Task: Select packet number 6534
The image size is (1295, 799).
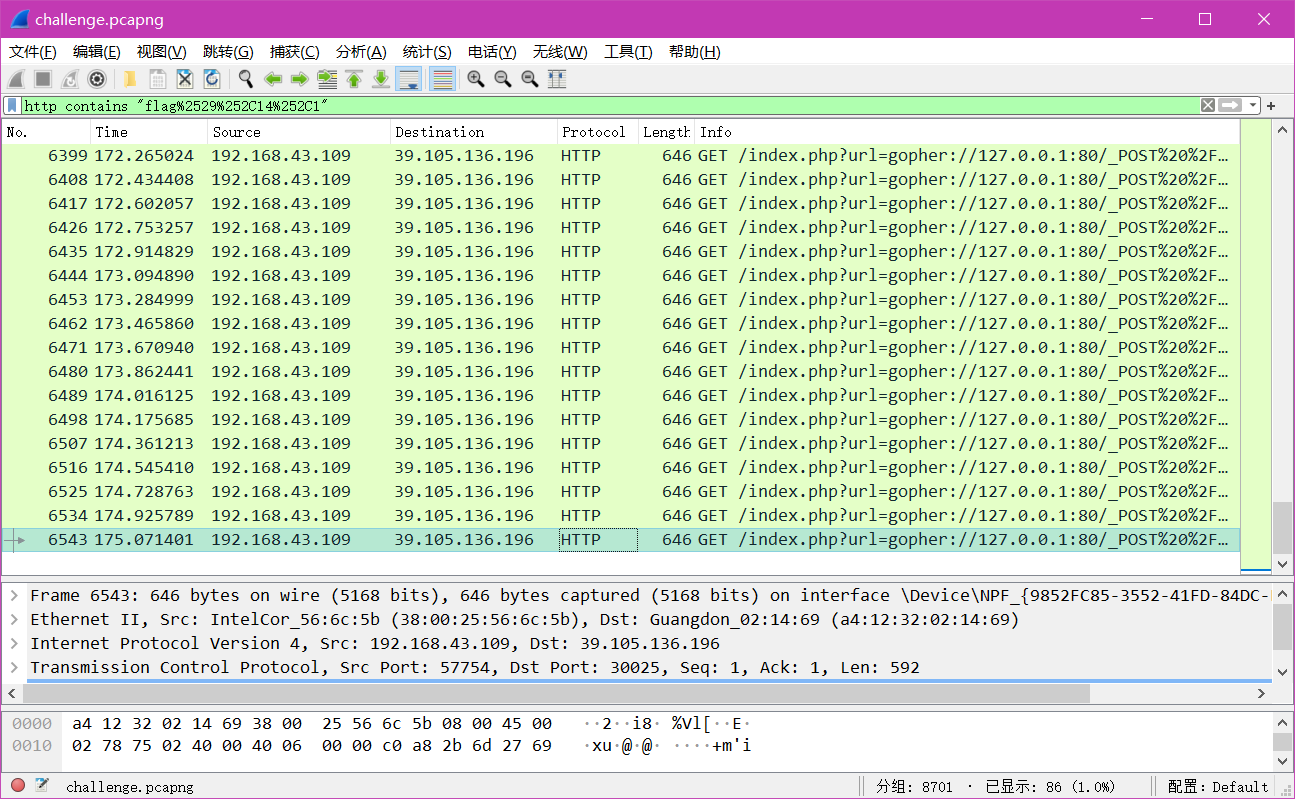Action: (620, 515)
